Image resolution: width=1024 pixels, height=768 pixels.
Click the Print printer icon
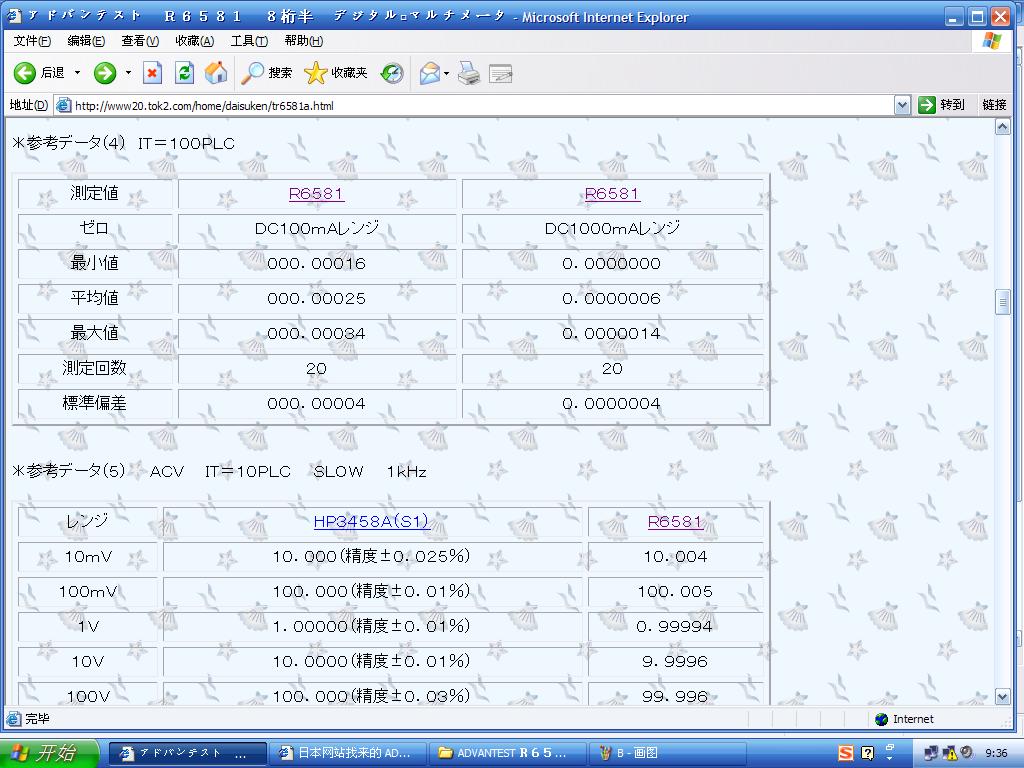469,72
